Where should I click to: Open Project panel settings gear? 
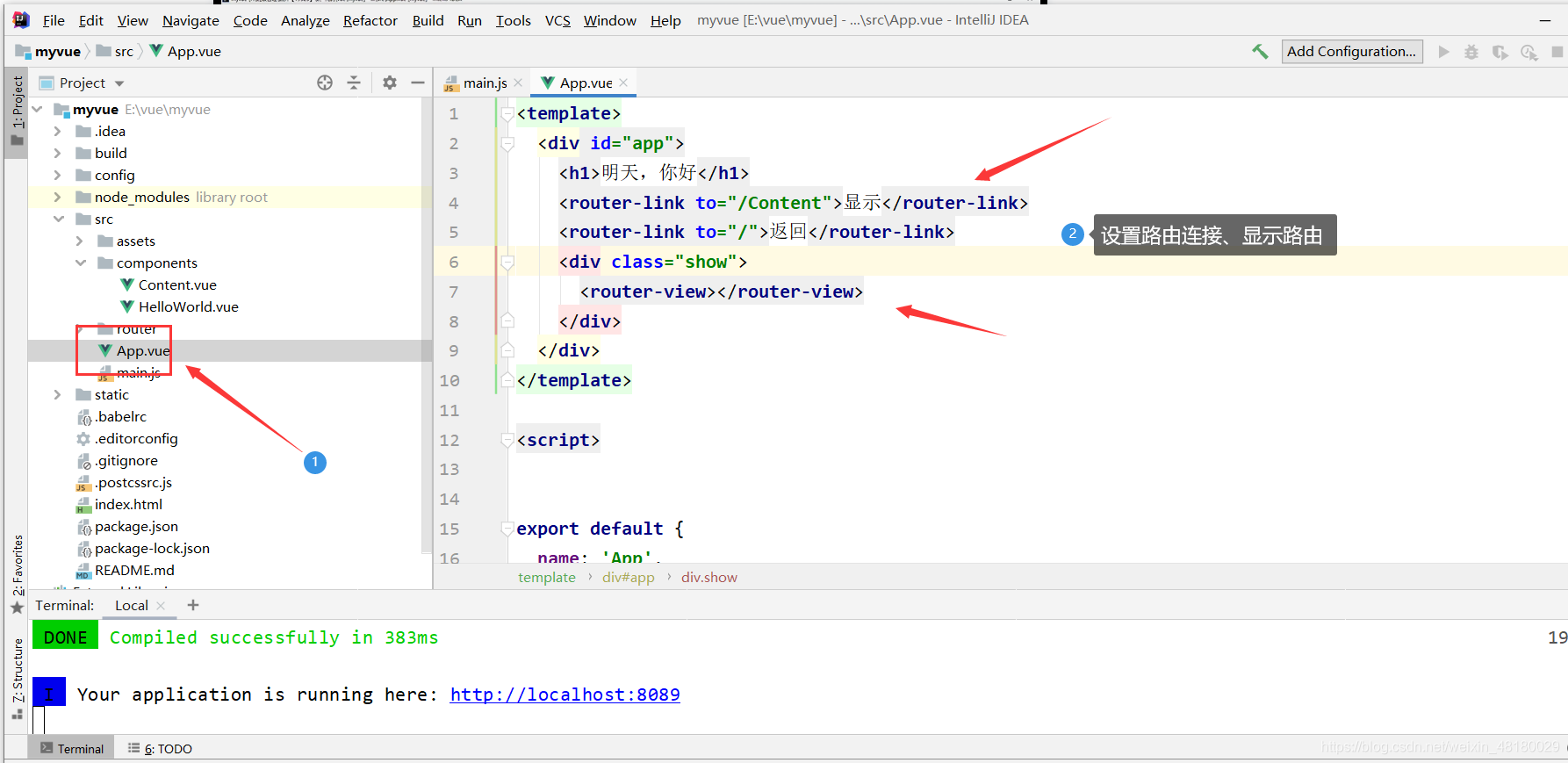[390, 83]
